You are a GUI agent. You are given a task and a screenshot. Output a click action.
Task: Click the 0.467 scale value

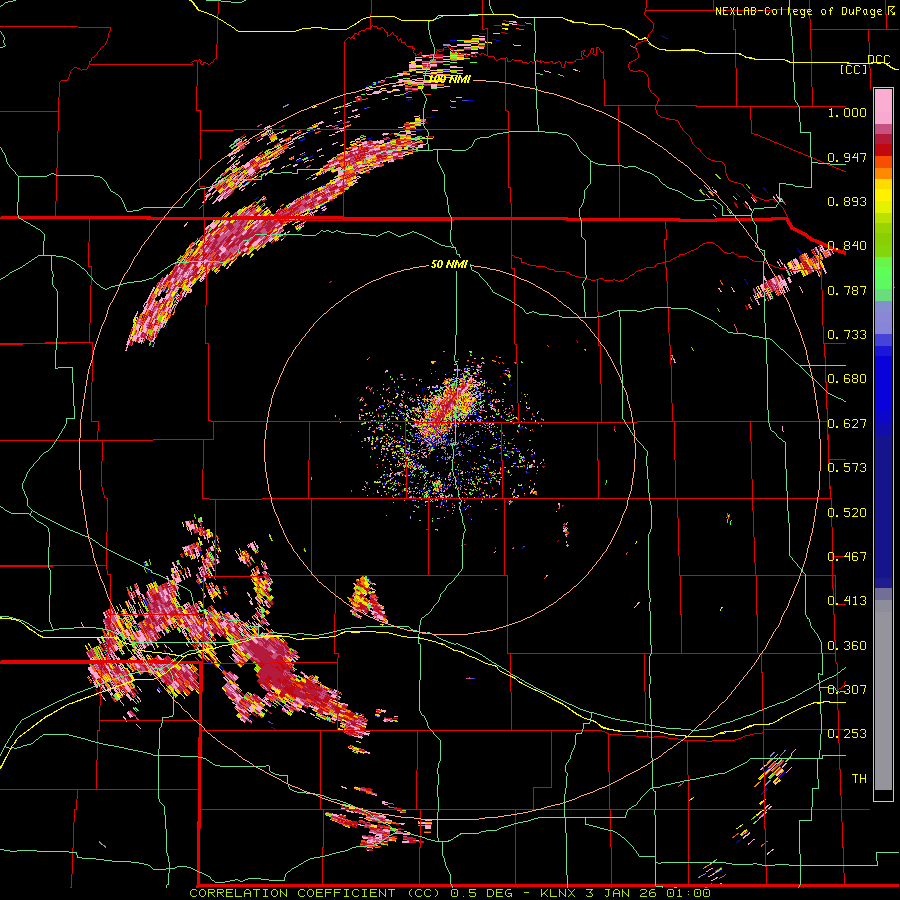coord(847,557)
